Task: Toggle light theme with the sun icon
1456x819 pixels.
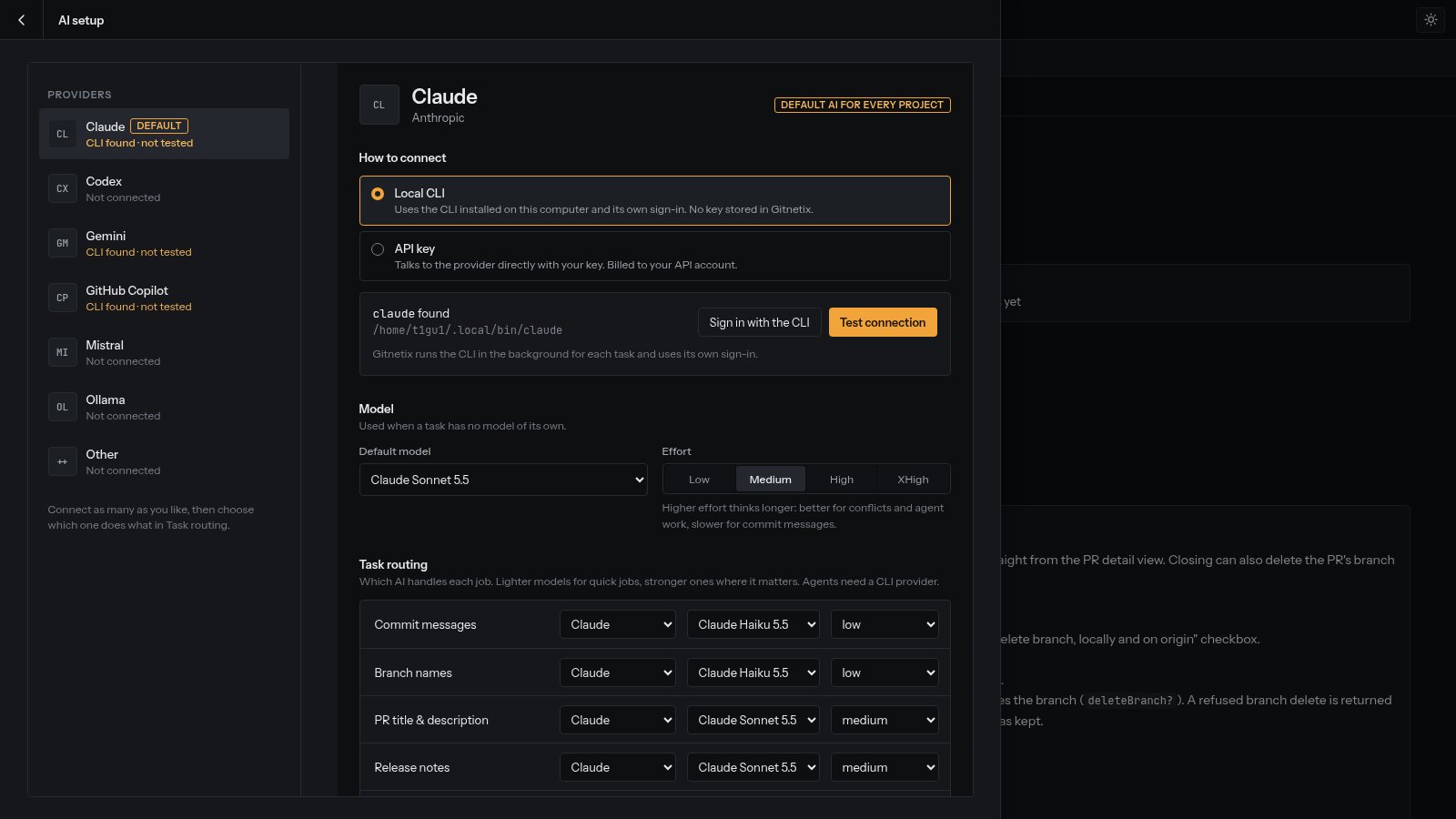Action: (x=1431, y=19)
